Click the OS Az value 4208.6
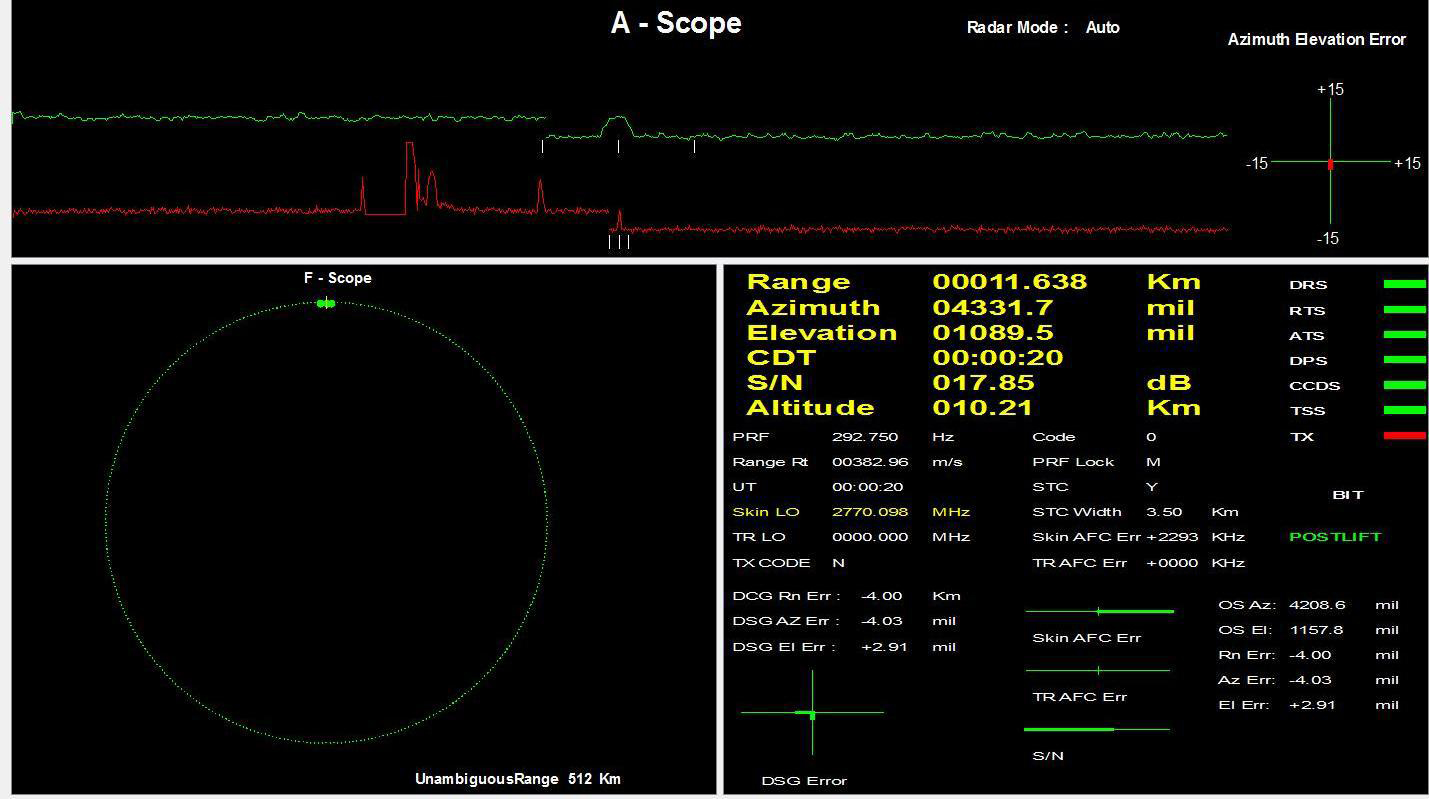 point(1317,605)
